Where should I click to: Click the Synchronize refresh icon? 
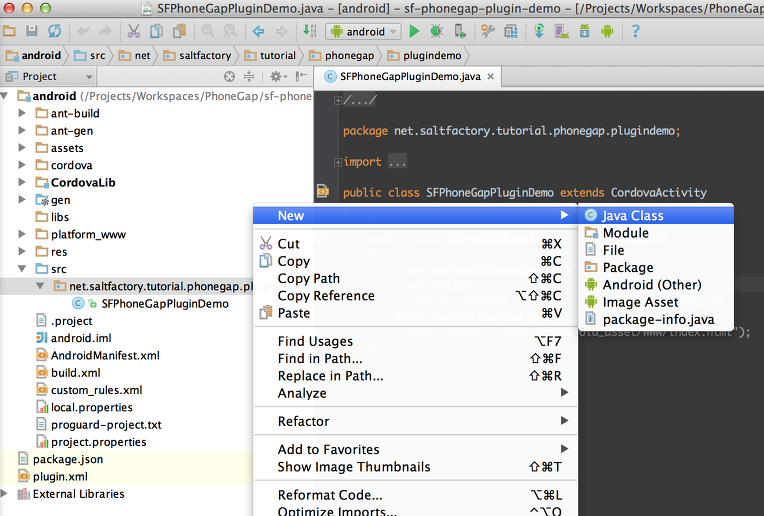point(54,32)
